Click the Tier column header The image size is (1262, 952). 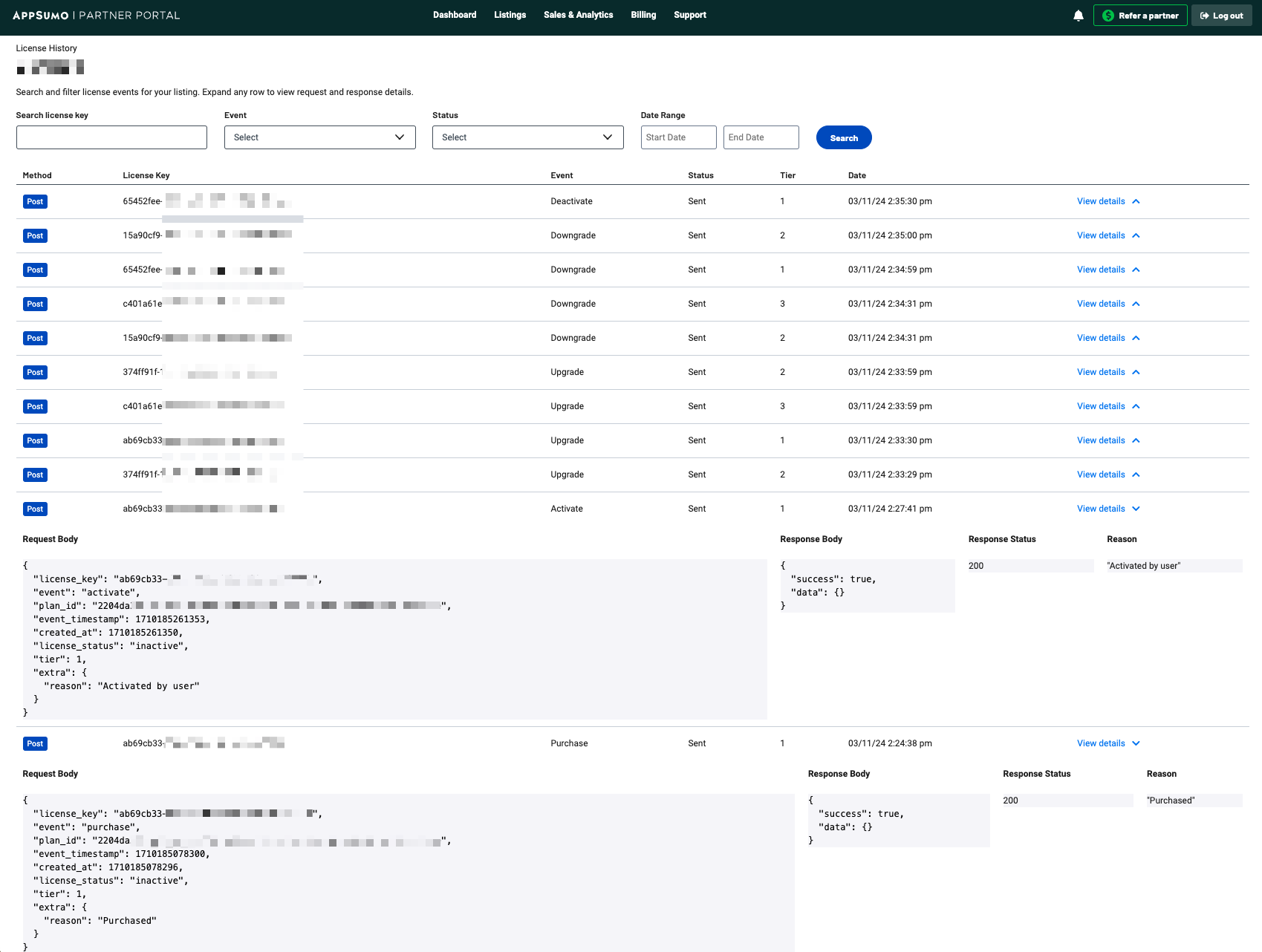787,175
